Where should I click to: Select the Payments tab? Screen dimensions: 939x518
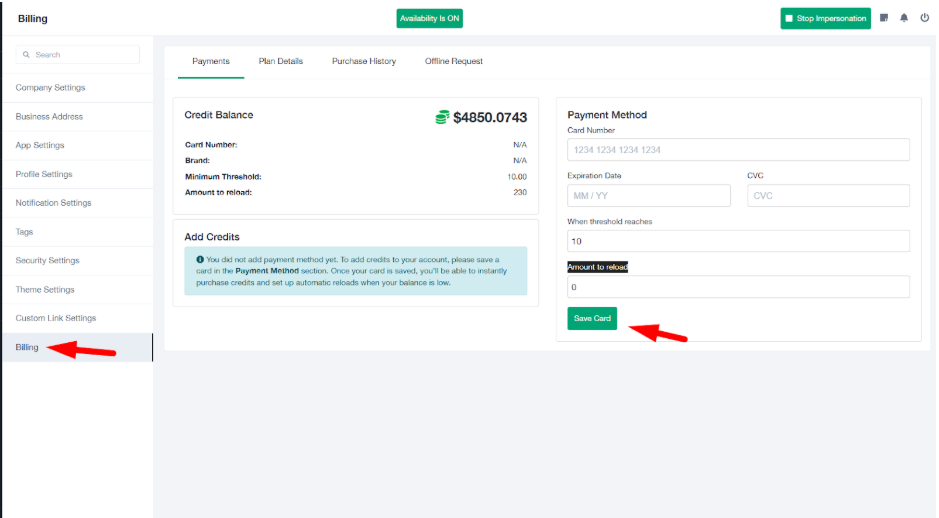(211, 61)
